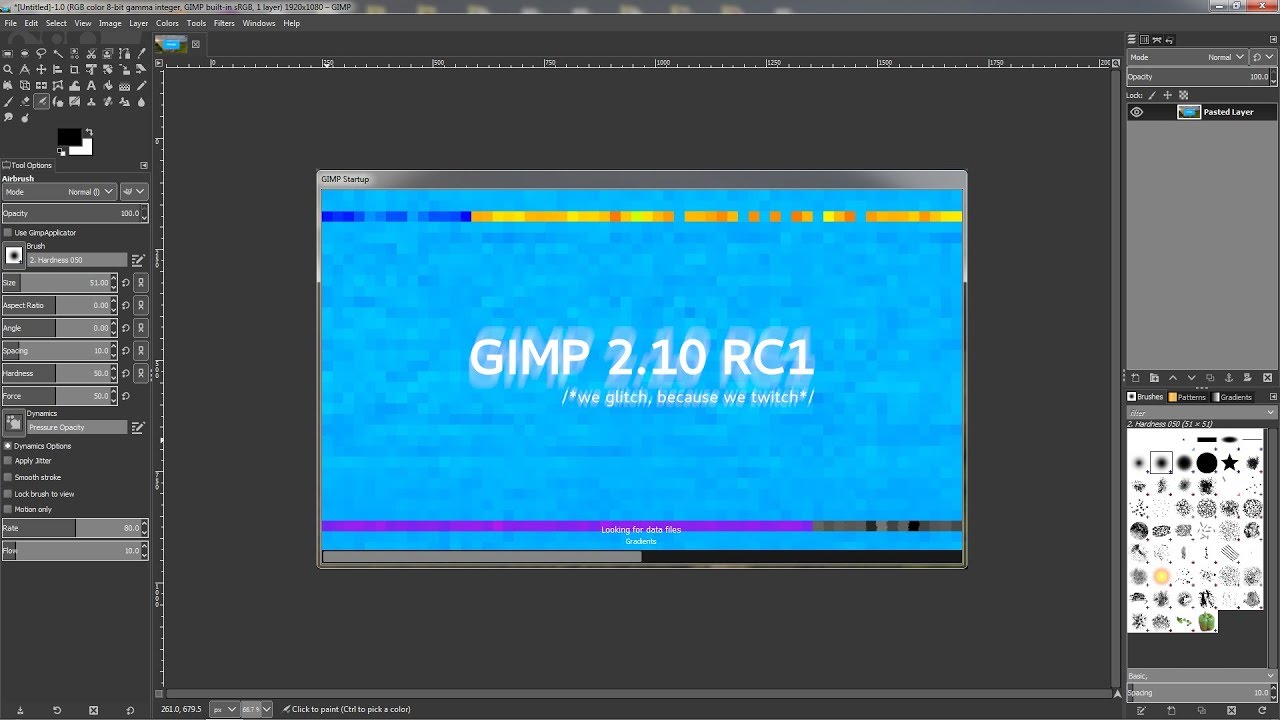
Task: Switch to the Gradients tab
Action: coord(1232,397)
